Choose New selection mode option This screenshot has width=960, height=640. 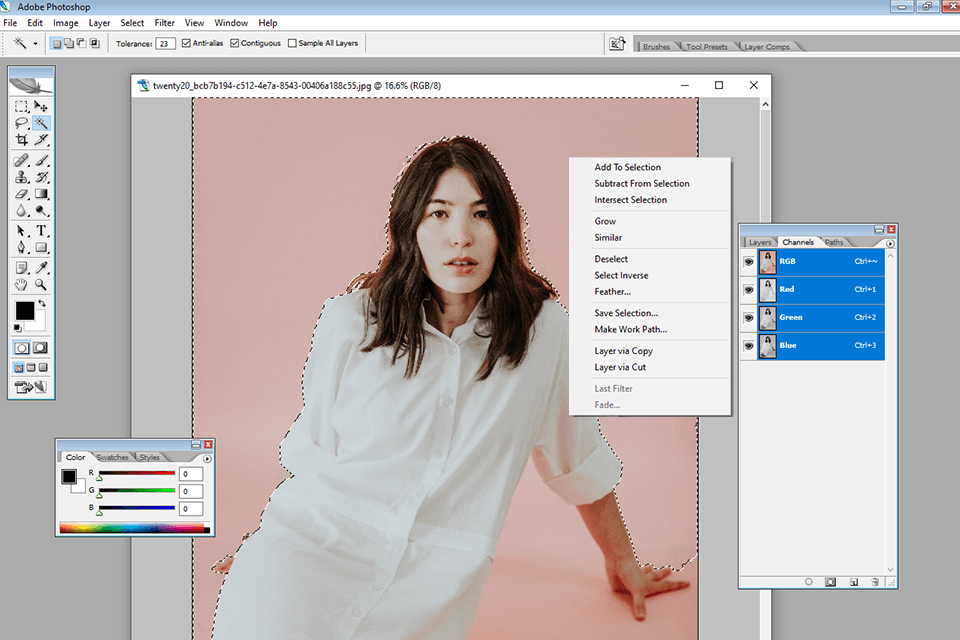click(x=56, y=43)
